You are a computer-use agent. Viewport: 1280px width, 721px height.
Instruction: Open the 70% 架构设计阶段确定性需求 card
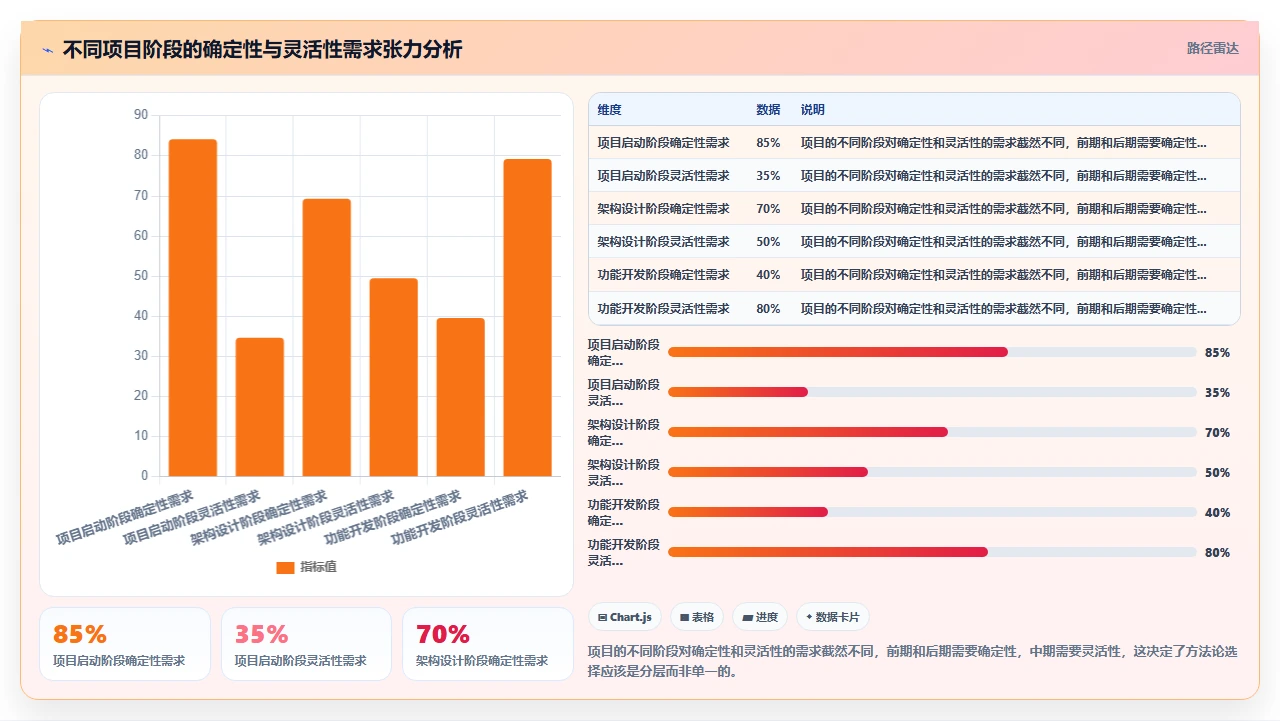pyautogui.click(x=488, y=644)
